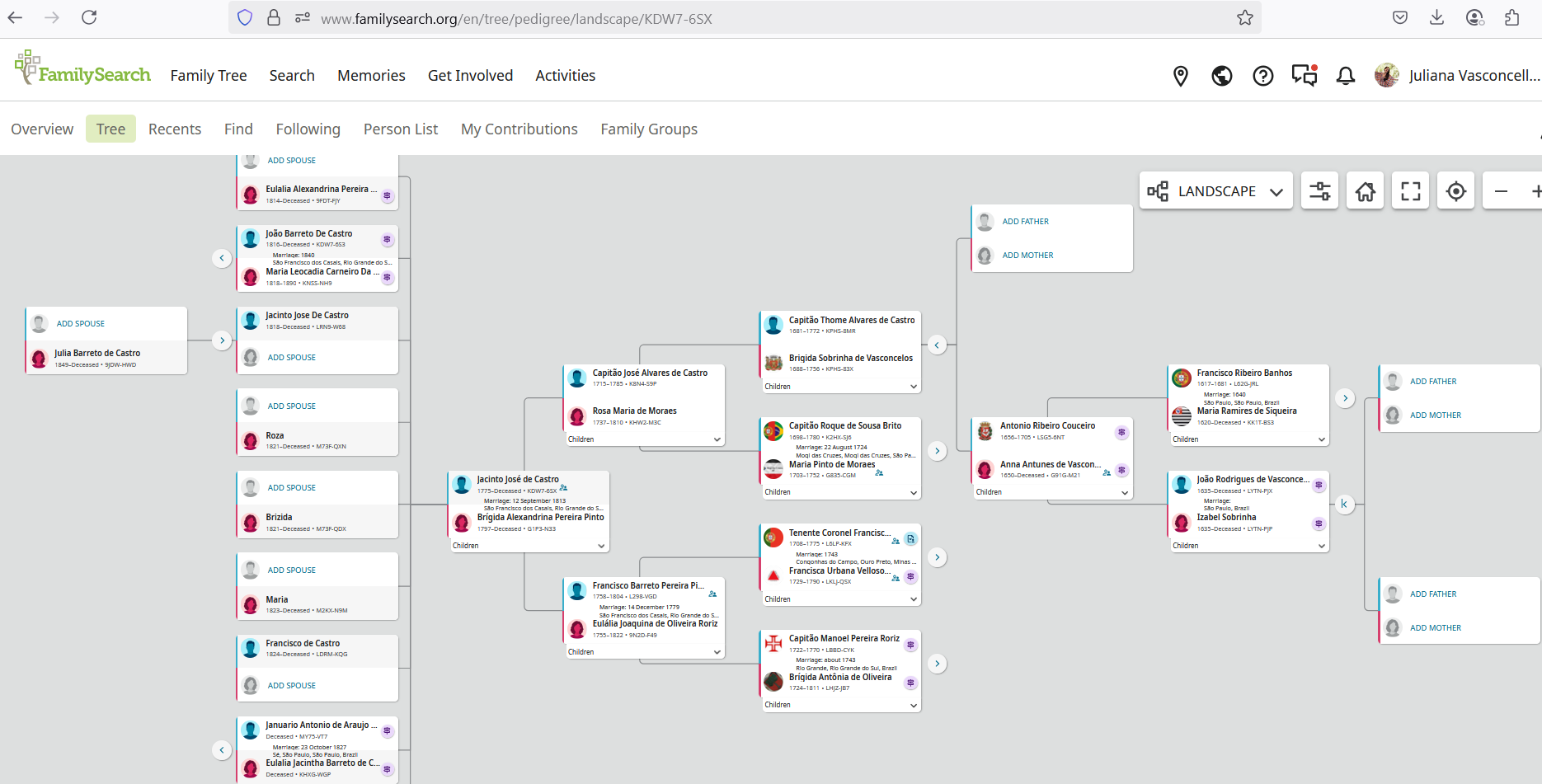Expand ancestors of Capitão Manoel Pereira Roriz
Viewport: 1542px width, 784px height.
(x=937, y=664)
